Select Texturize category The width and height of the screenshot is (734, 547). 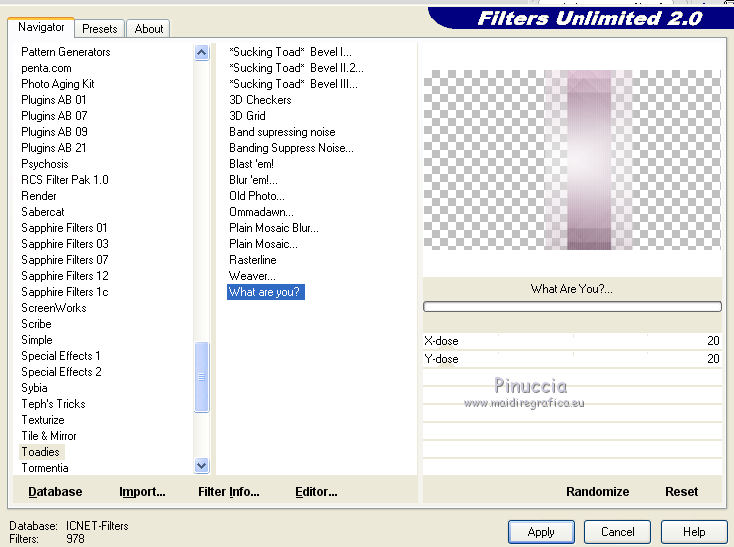click(x=43, y=420)
